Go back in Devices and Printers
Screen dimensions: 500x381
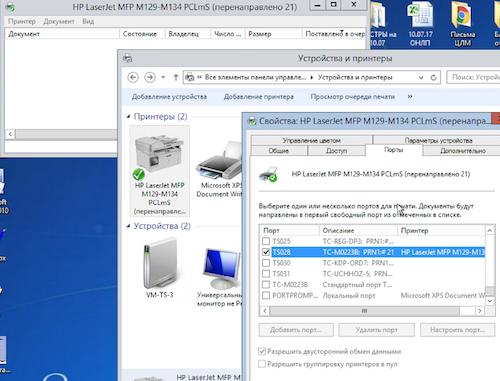pos(133,77)
